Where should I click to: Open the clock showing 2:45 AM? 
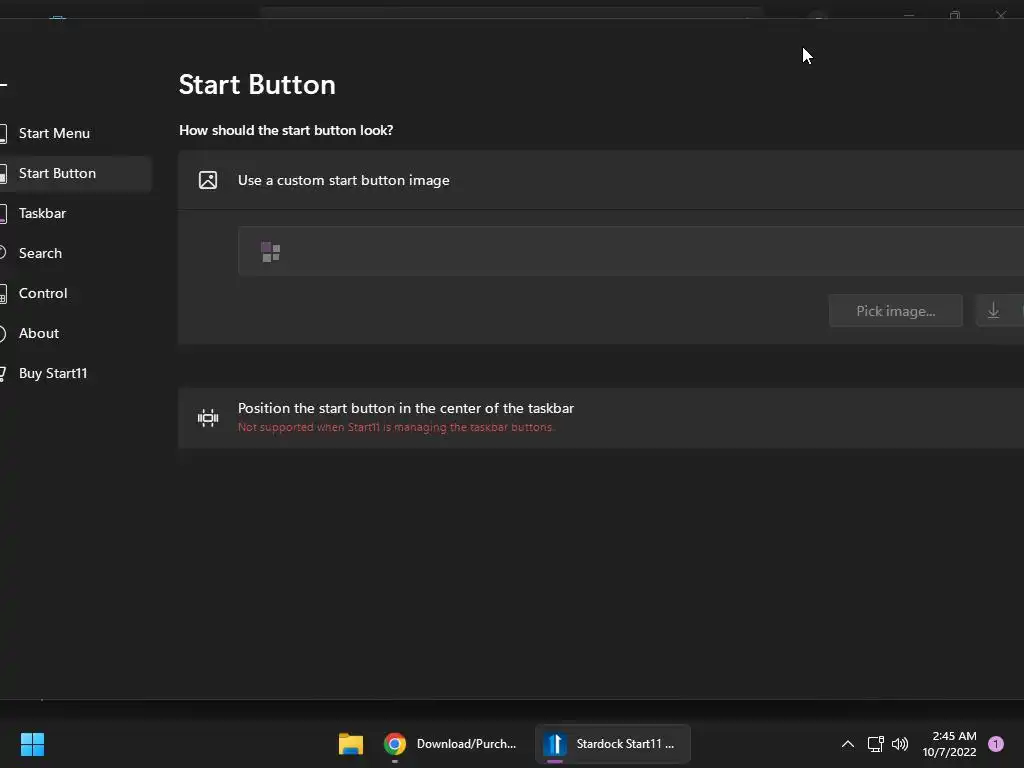(x=949, y=744)
